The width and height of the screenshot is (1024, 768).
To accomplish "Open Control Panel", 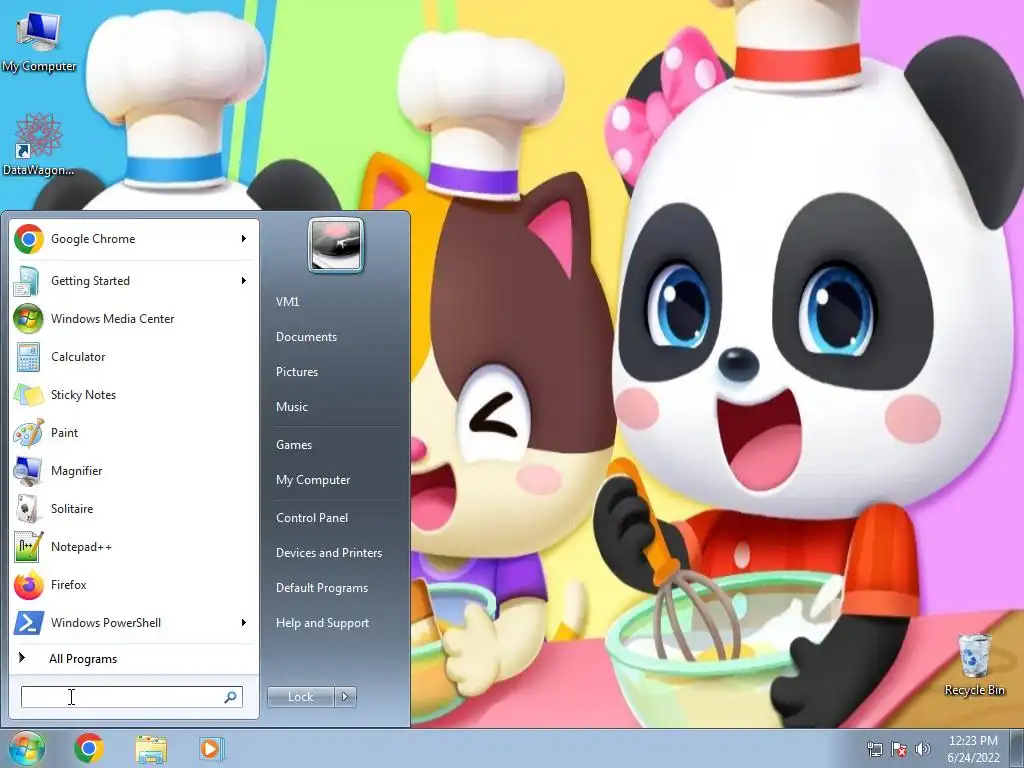I will tap(312, 518).
